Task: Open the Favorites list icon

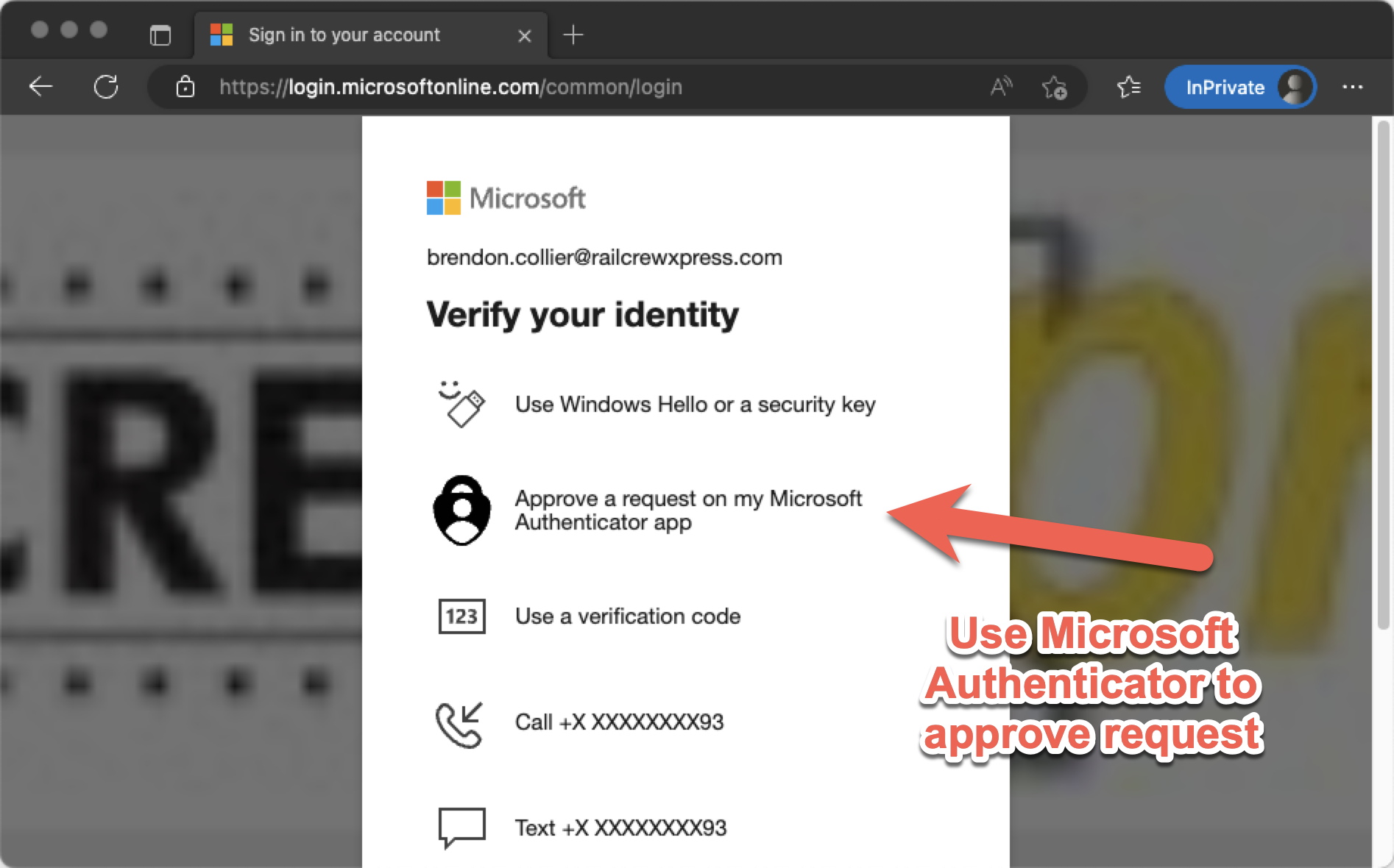Action: 1128,87
